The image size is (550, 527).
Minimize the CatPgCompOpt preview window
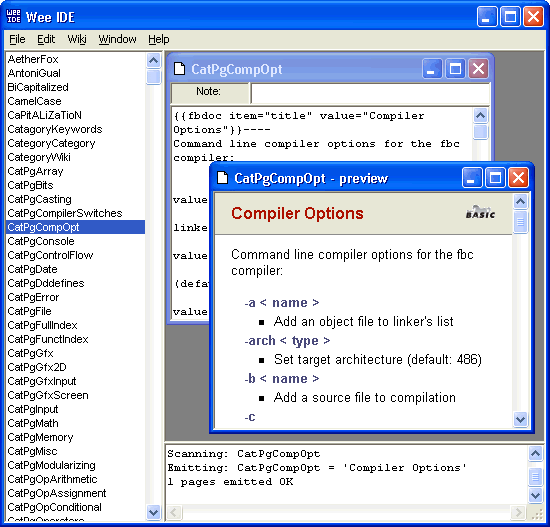pyautogui.click(x=472, y=178)
